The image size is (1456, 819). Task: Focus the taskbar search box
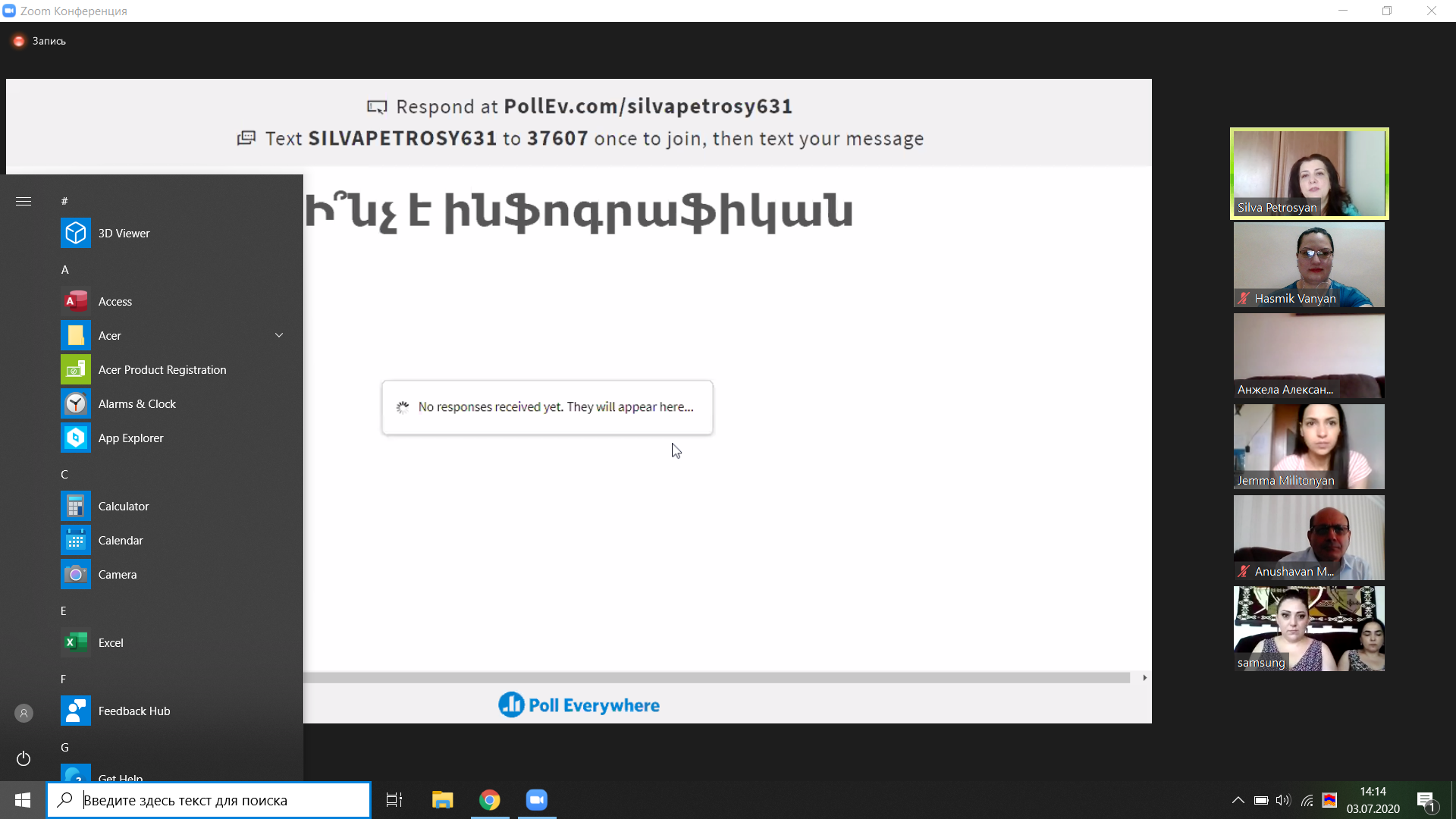click(x=209, y=800)
